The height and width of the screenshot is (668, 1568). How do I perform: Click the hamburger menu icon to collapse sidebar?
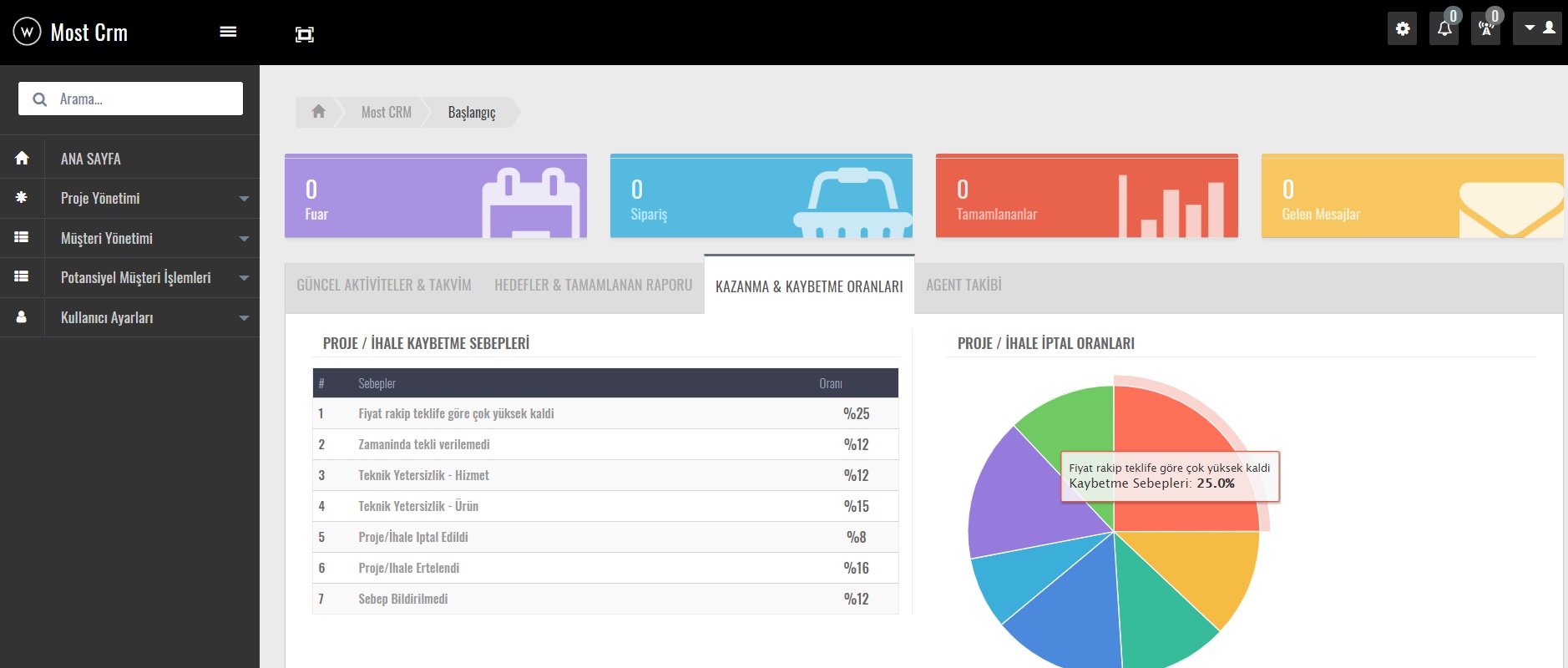click(x=228, y=32)
